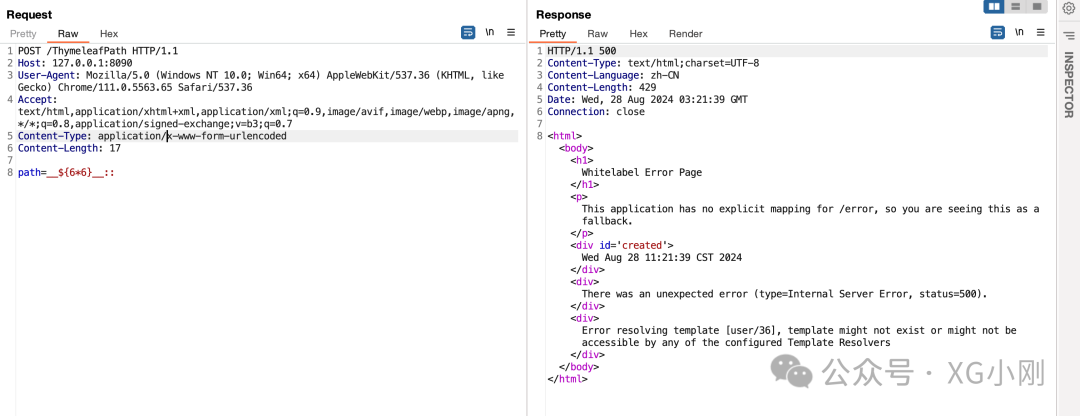This screenshot has height=416, width=1080.
Task: Open the Request panel hamburger options menu
Action: (x=511, y=32)
